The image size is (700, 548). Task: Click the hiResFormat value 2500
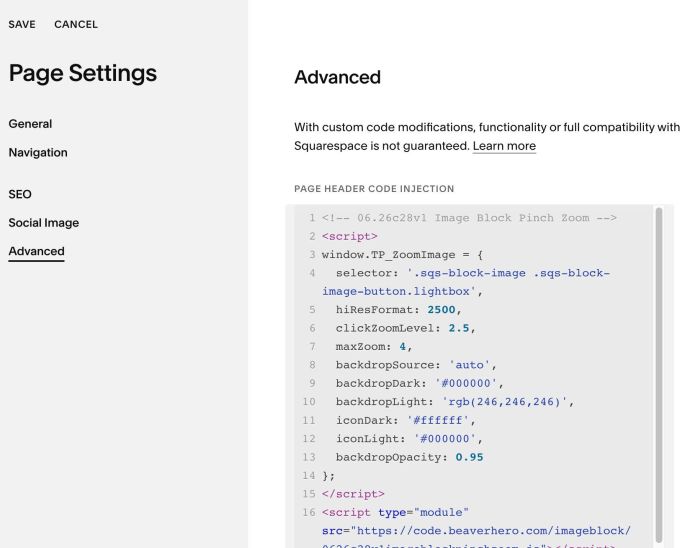441,310
